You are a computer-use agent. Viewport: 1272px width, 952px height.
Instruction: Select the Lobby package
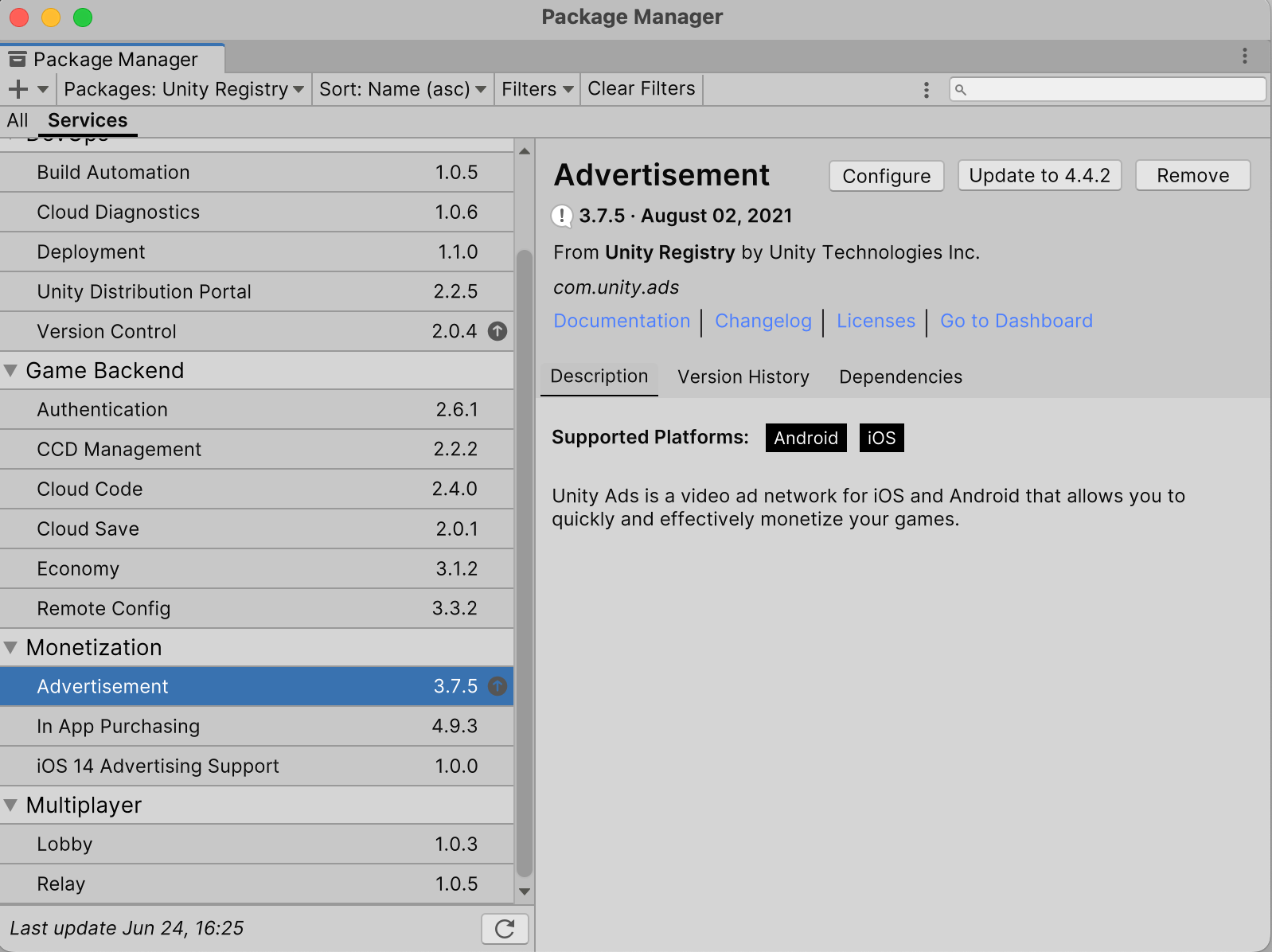pos(256,844)
